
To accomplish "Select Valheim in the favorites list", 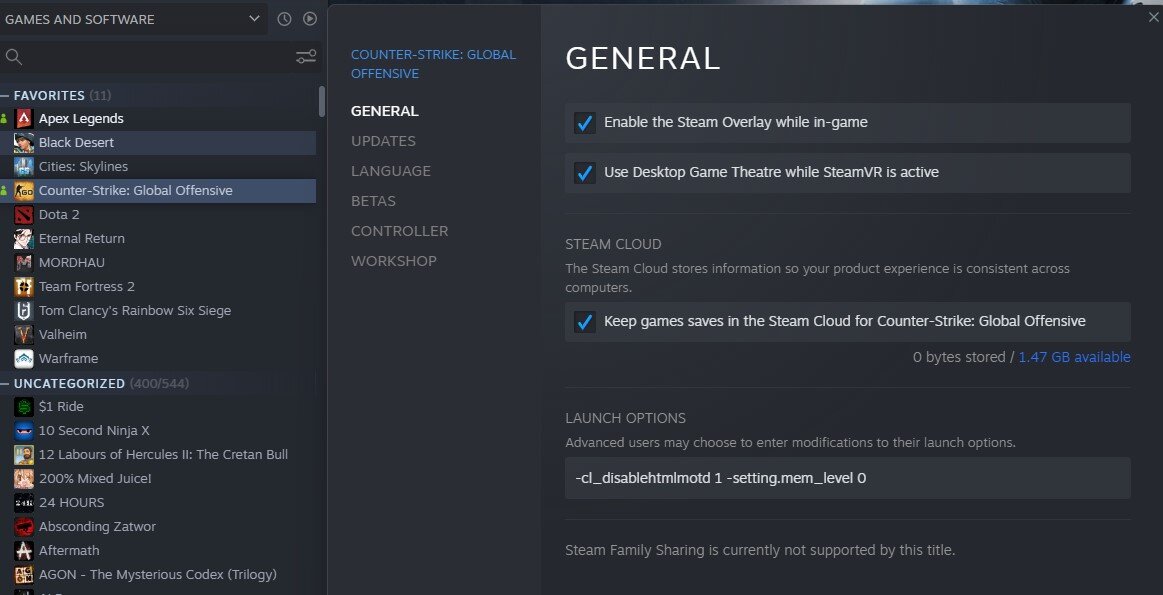I will pyautogui.click(x=63, y=335).
